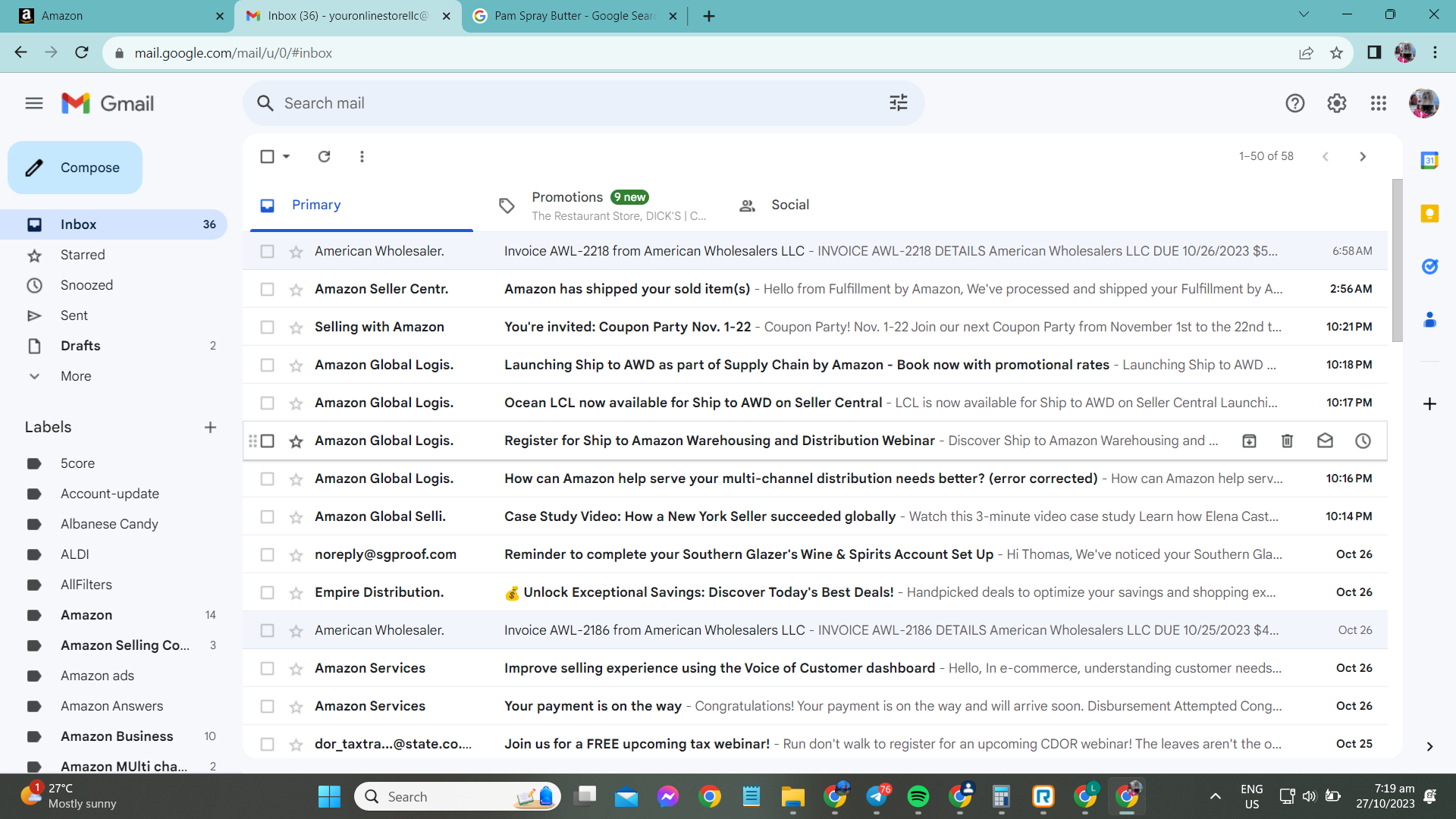Open the Starred folder

click(x=114, y=255)
